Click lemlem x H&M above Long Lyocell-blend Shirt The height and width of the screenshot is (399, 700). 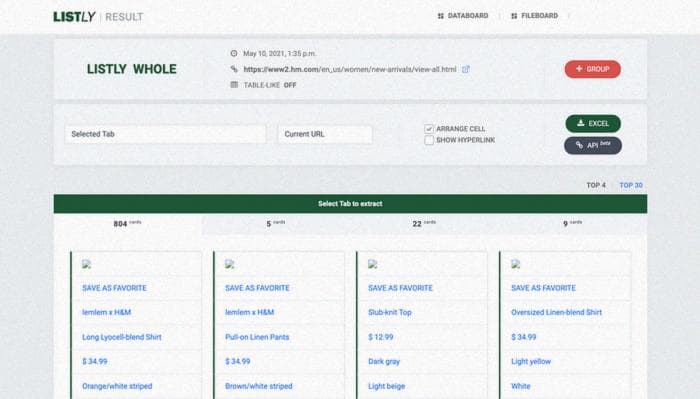pos(106,312)
